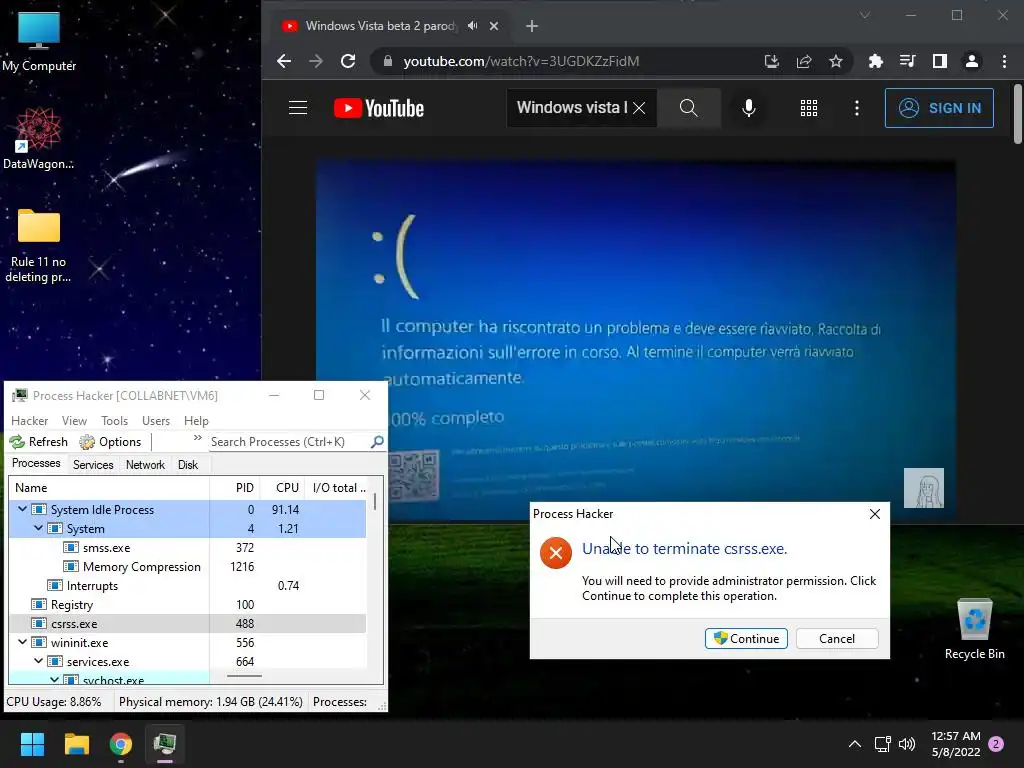Viewport: 1024px width, 768px height.
Task: Select Registry process row
Action: coord(187,604)
